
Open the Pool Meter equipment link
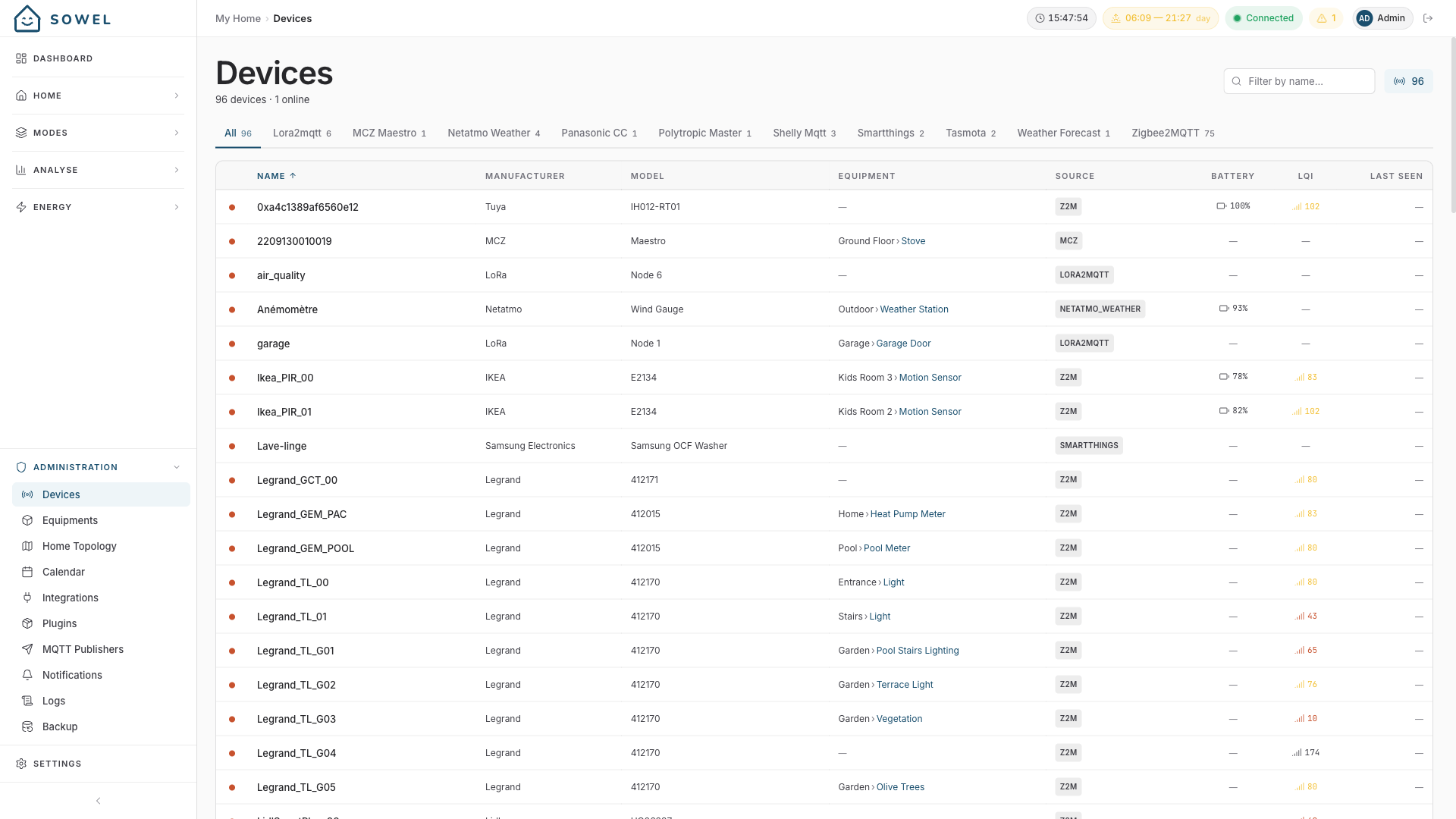886,548
